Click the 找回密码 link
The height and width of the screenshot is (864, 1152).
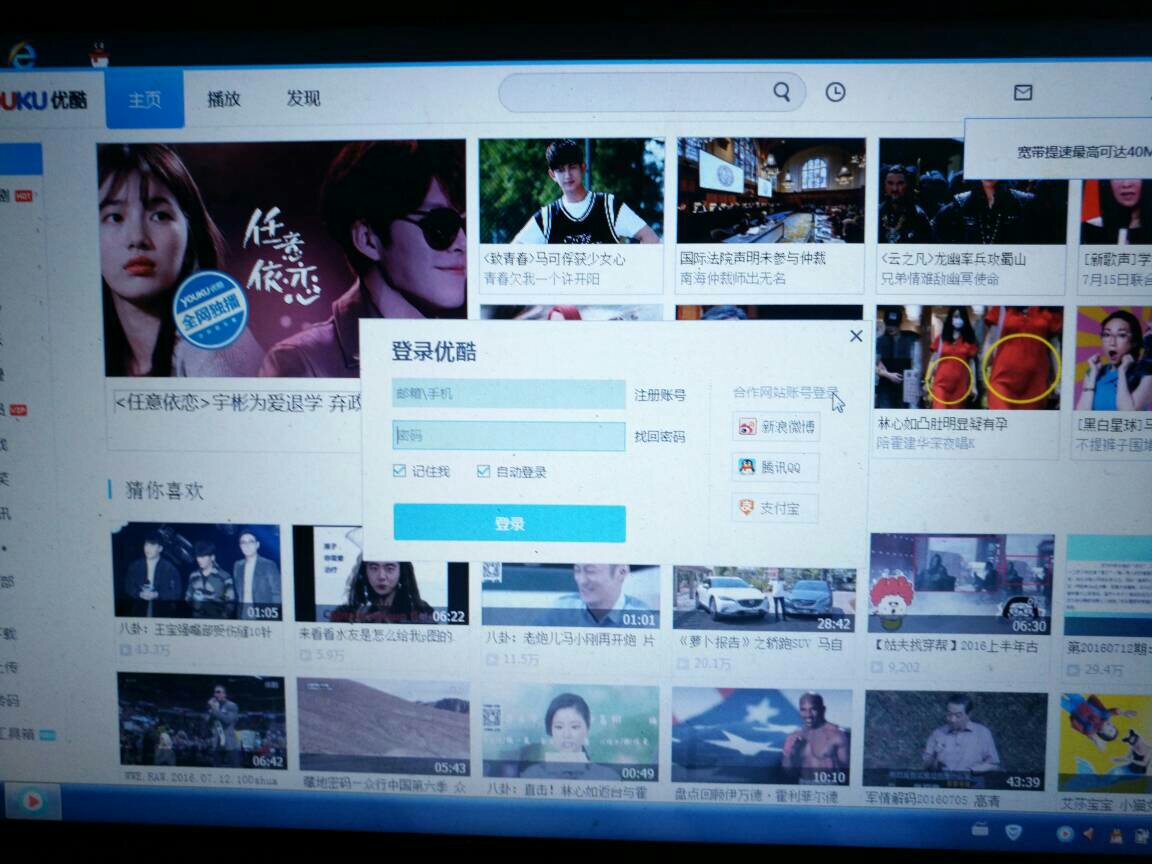pos(660,436)
